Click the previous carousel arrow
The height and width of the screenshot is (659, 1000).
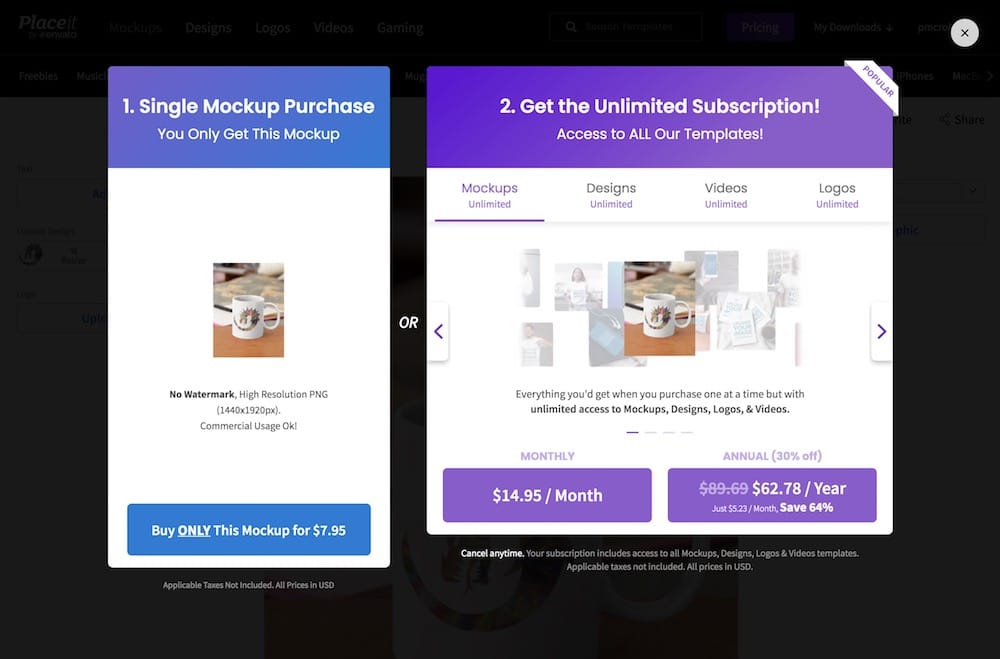click(x=439, y=331)
